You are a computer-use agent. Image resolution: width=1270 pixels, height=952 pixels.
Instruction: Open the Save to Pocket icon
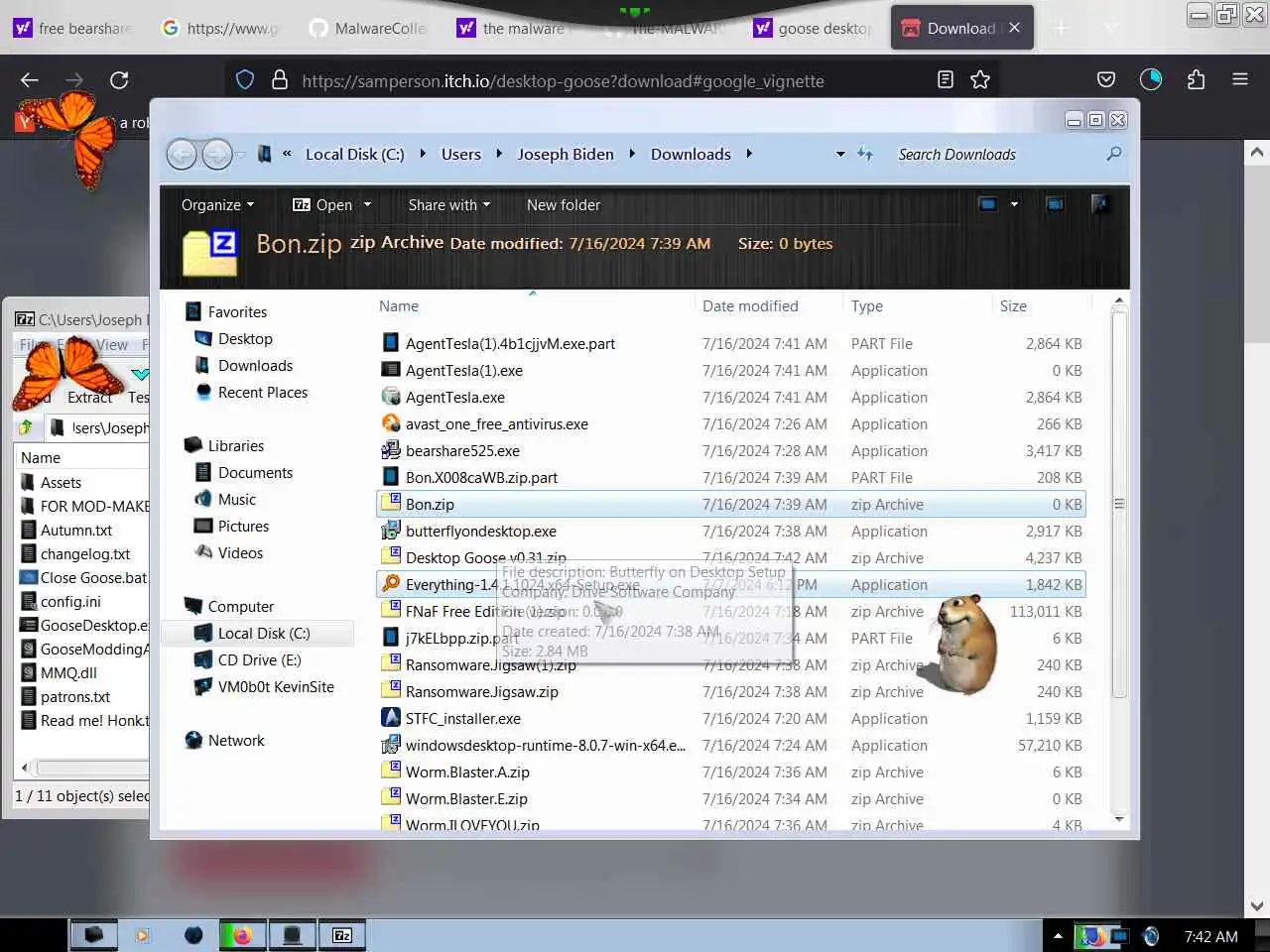pyautogui.click(x=1106, y=80)
